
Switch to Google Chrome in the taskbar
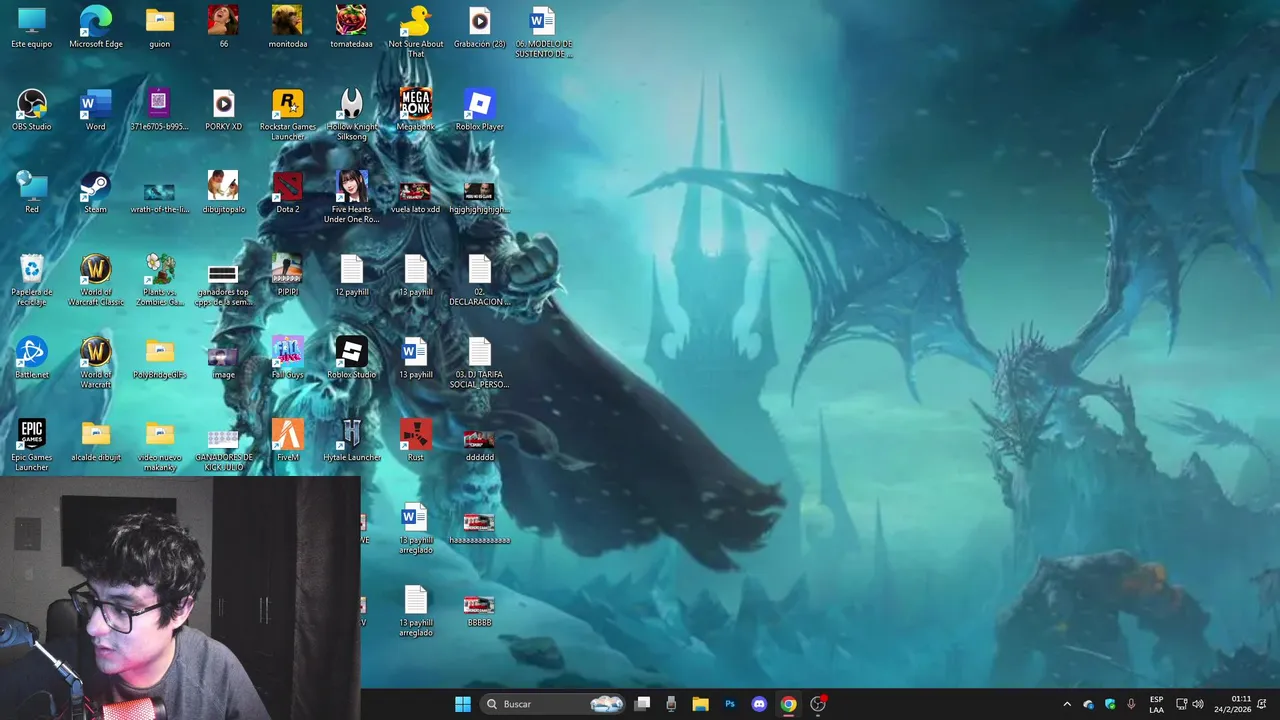789,704
